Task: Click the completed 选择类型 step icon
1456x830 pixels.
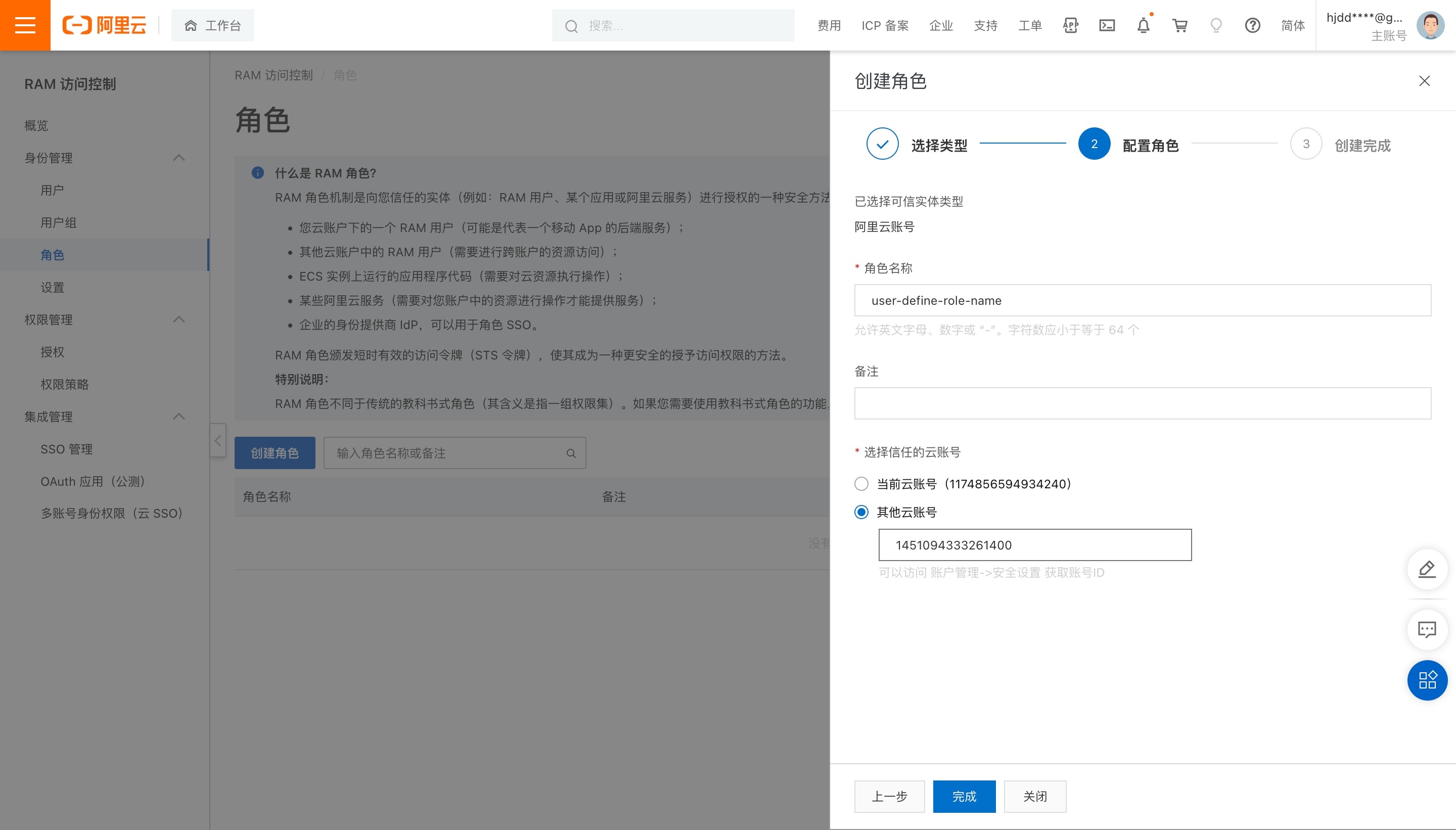Action: tap(882, 144)
